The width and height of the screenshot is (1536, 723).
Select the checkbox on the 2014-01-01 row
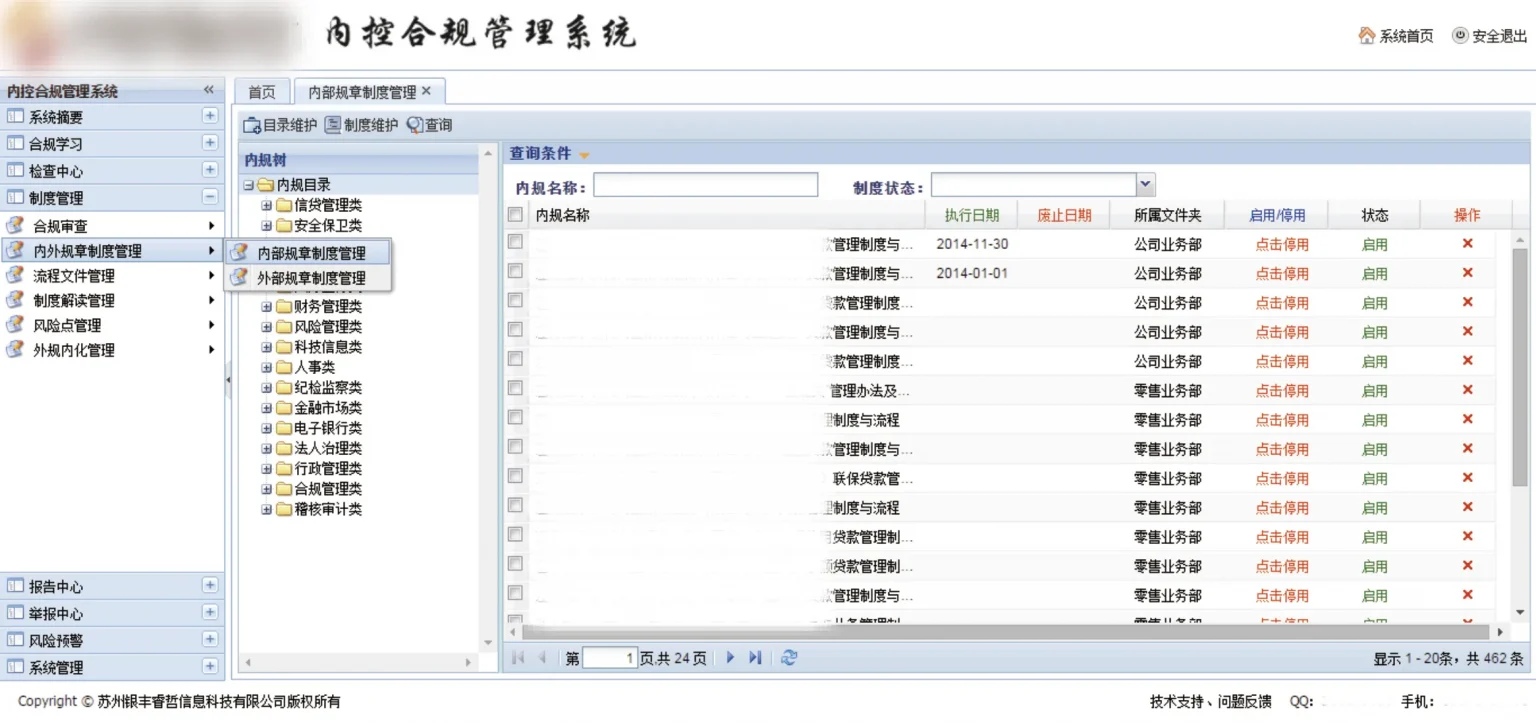point(515,271)
